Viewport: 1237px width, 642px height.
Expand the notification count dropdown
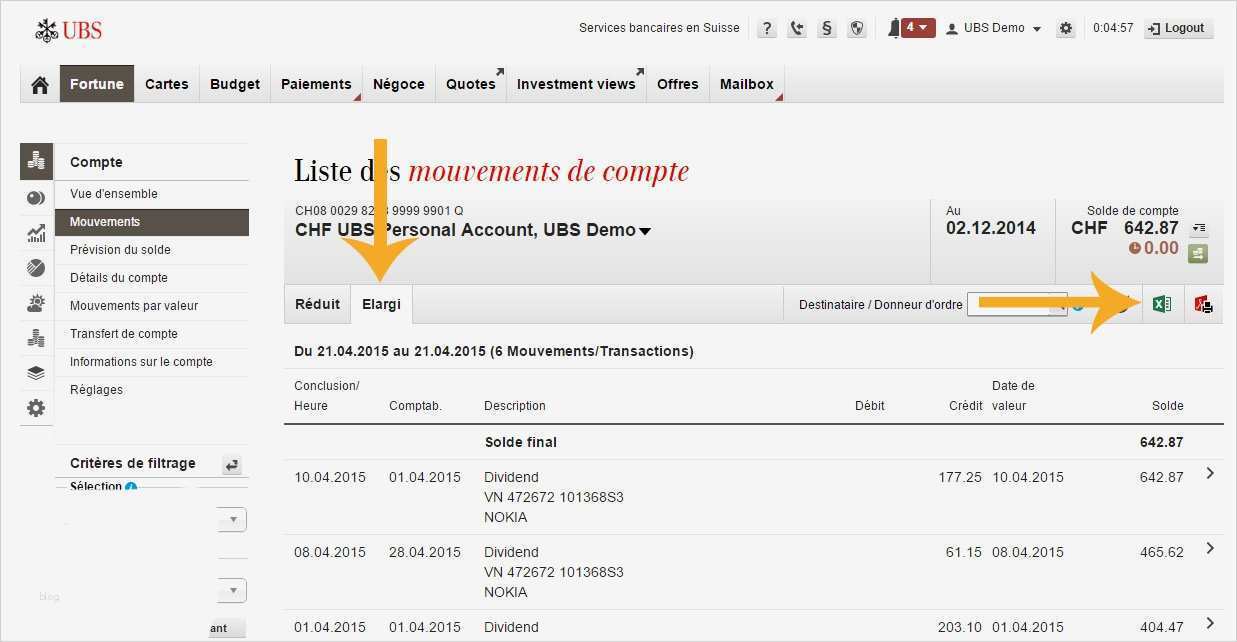click(x=918, y=28)
